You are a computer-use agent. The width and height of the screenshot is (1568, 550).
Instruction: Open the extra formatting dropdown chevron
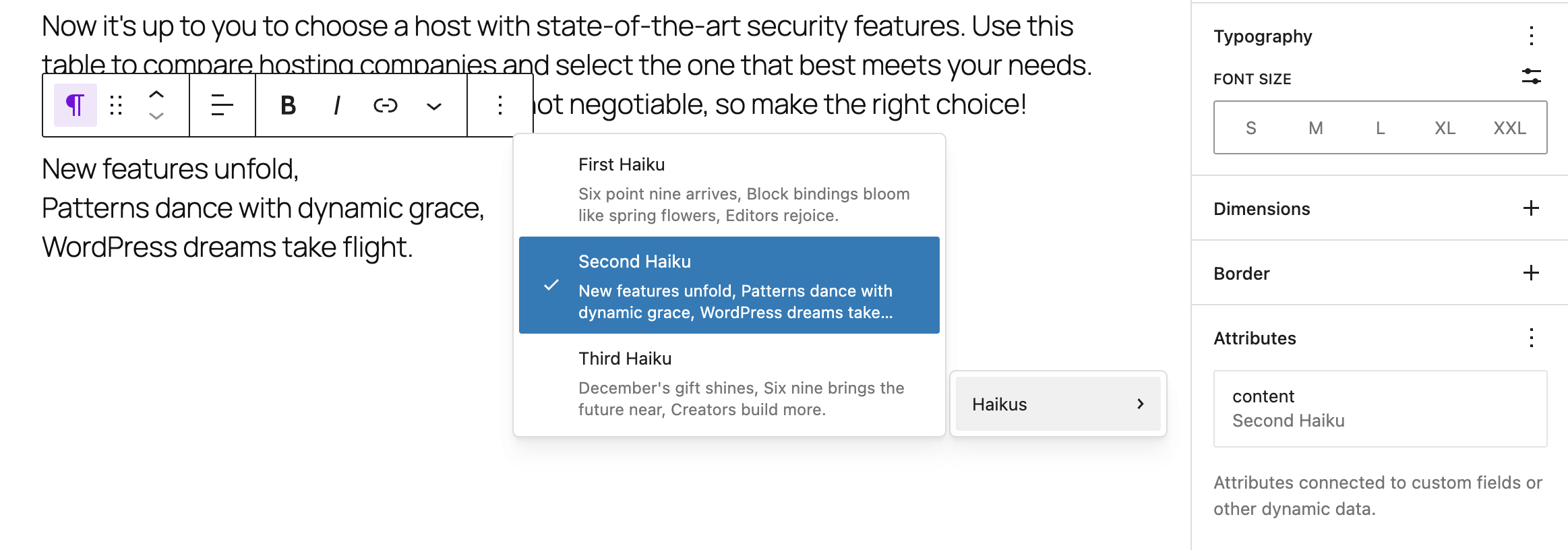[435, 105]
